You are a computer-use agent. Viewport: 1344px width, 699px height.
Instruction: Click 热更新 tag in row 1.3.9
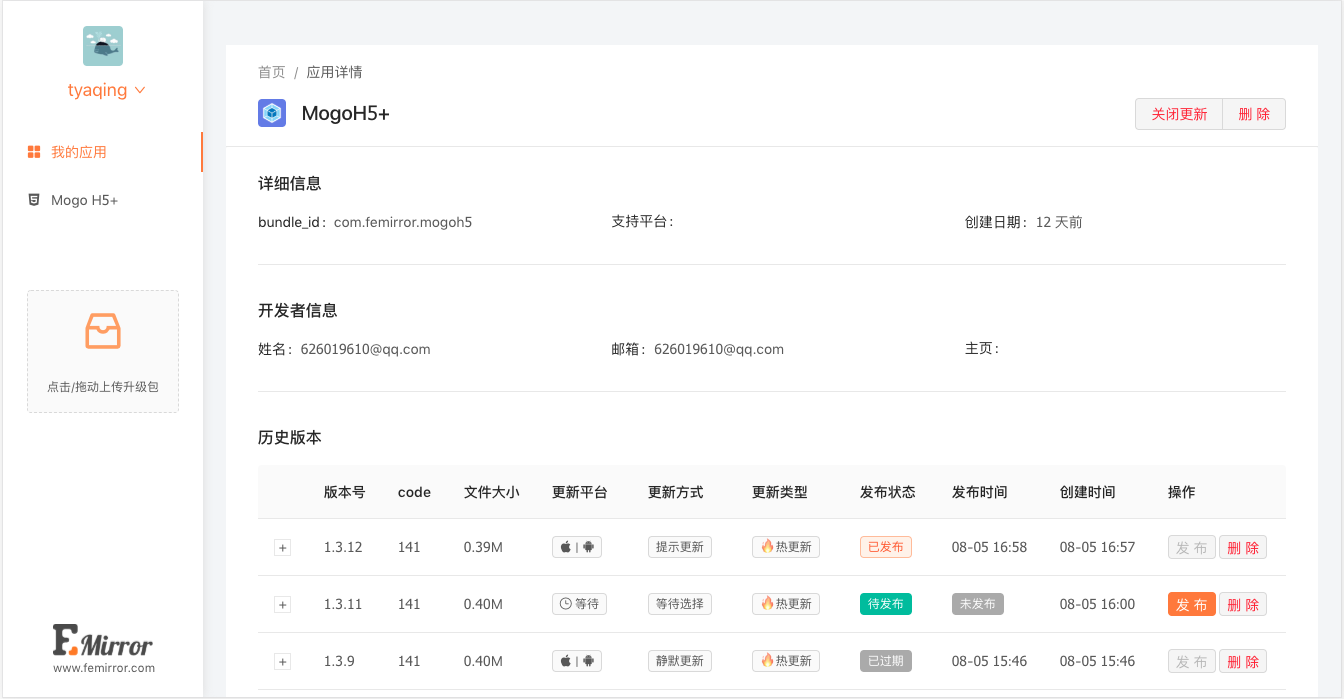[786, 661]
